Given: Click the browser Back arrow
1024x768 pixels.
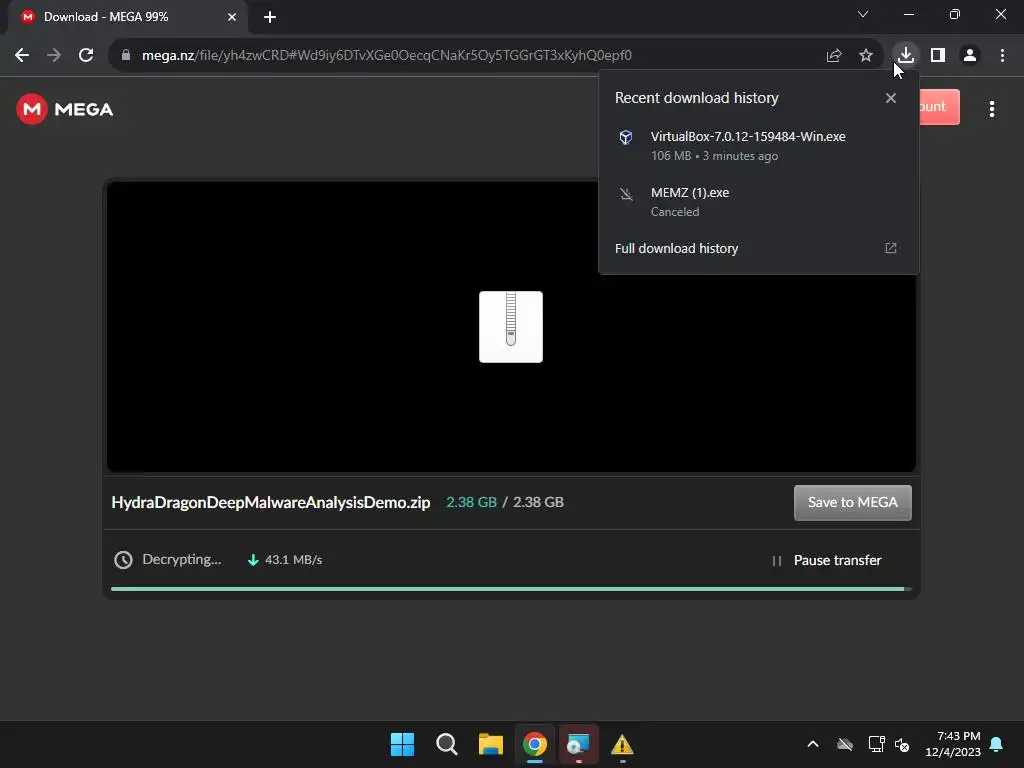Looking at the screenshot, I should [22, 56].
